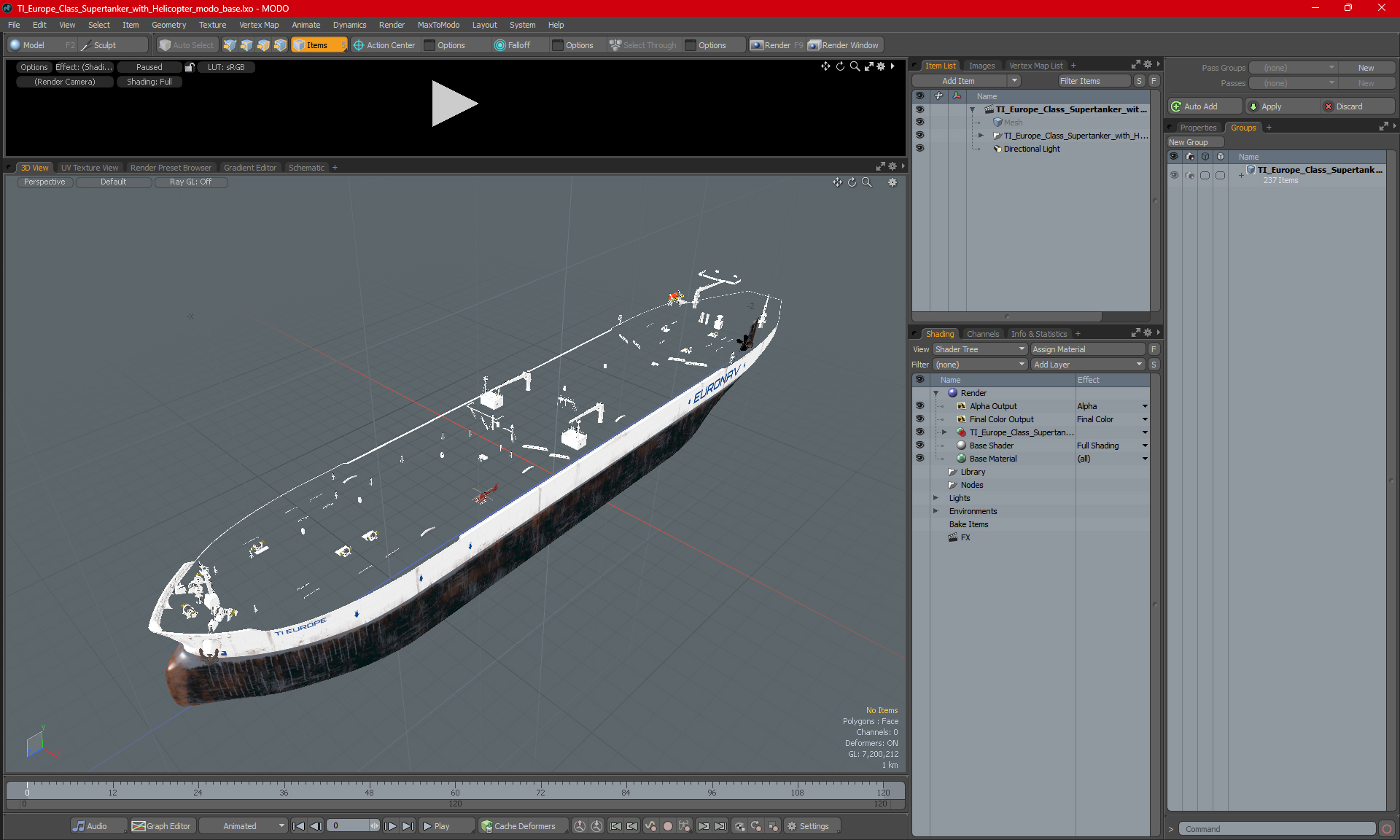Open the Vertex Map menu
Image resolution: width=1400 pixels, height=840 pixels.
click(259, 25)
